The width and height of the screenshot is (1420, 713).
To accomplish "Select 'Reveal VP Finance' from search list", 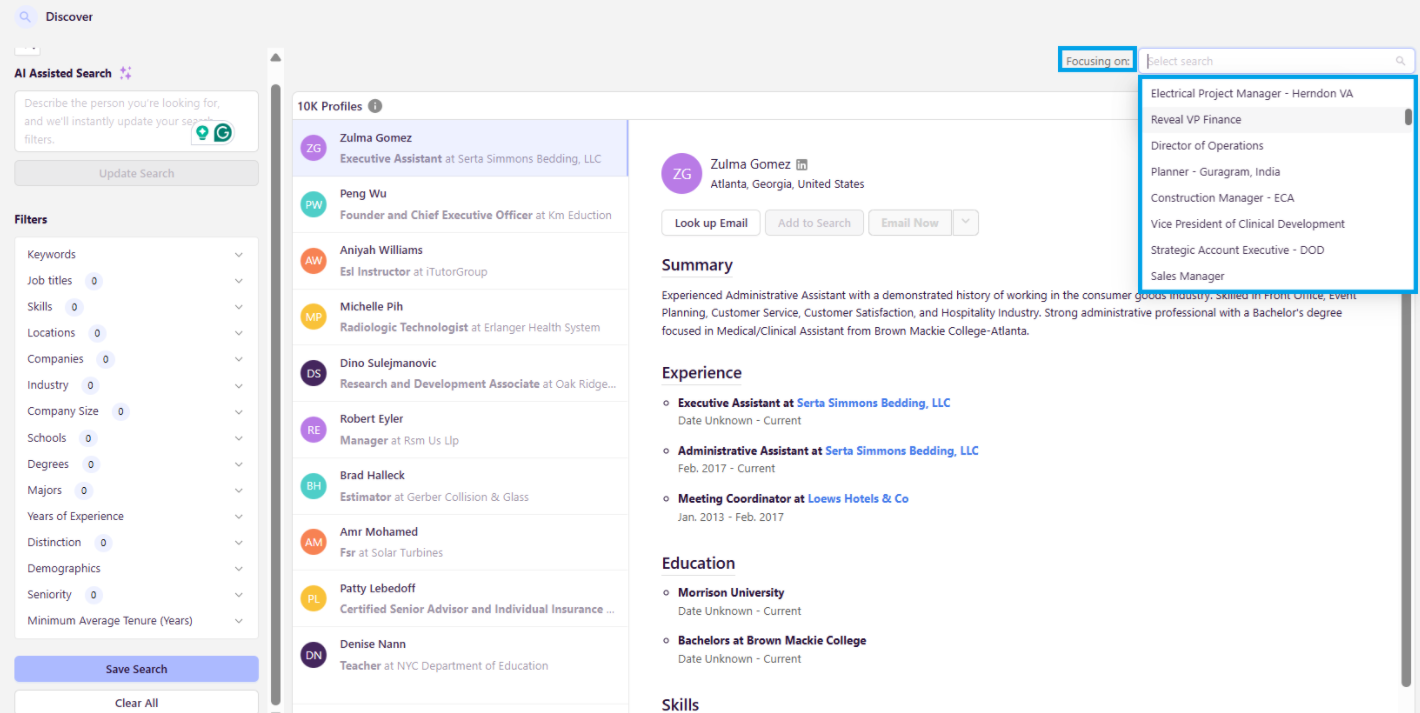I will point(1196,120).
